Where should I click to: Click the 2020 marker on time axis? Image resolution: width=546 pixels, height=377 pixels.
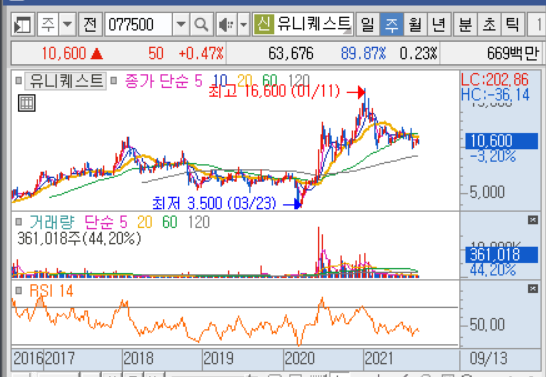(299, 359)
